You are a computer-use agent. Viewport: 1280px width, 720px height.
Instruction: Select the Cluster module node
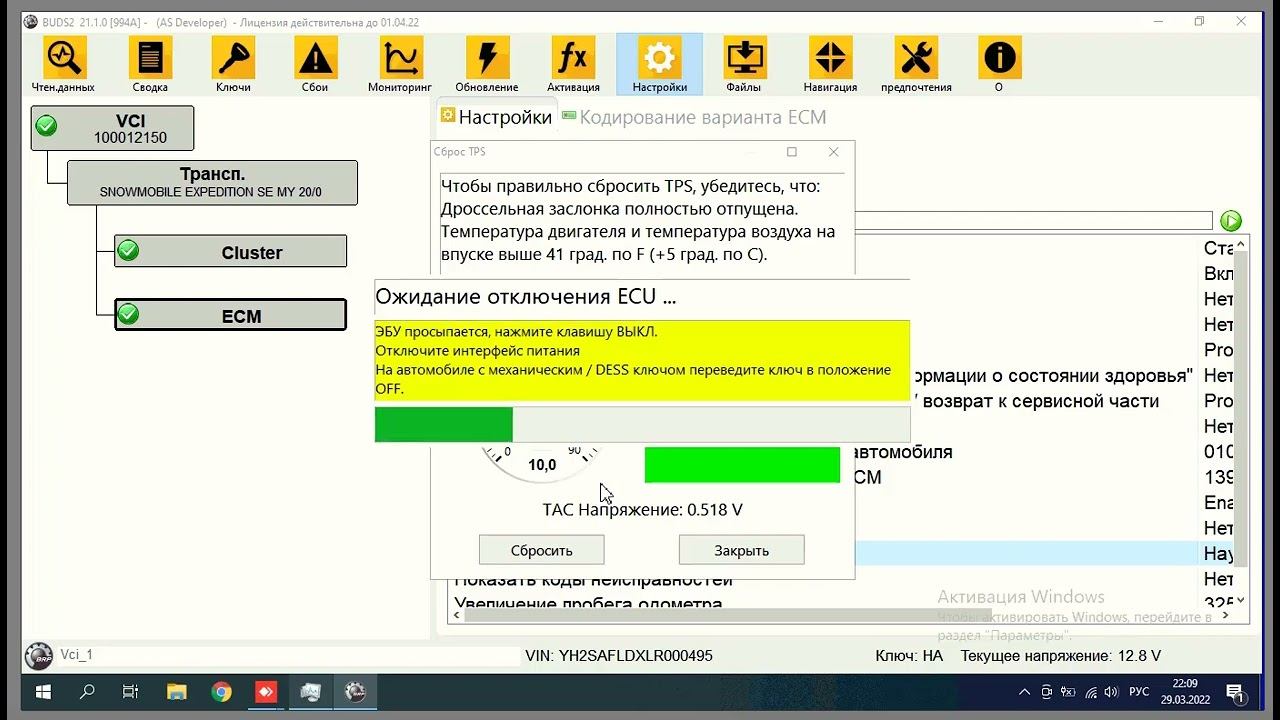231,252
